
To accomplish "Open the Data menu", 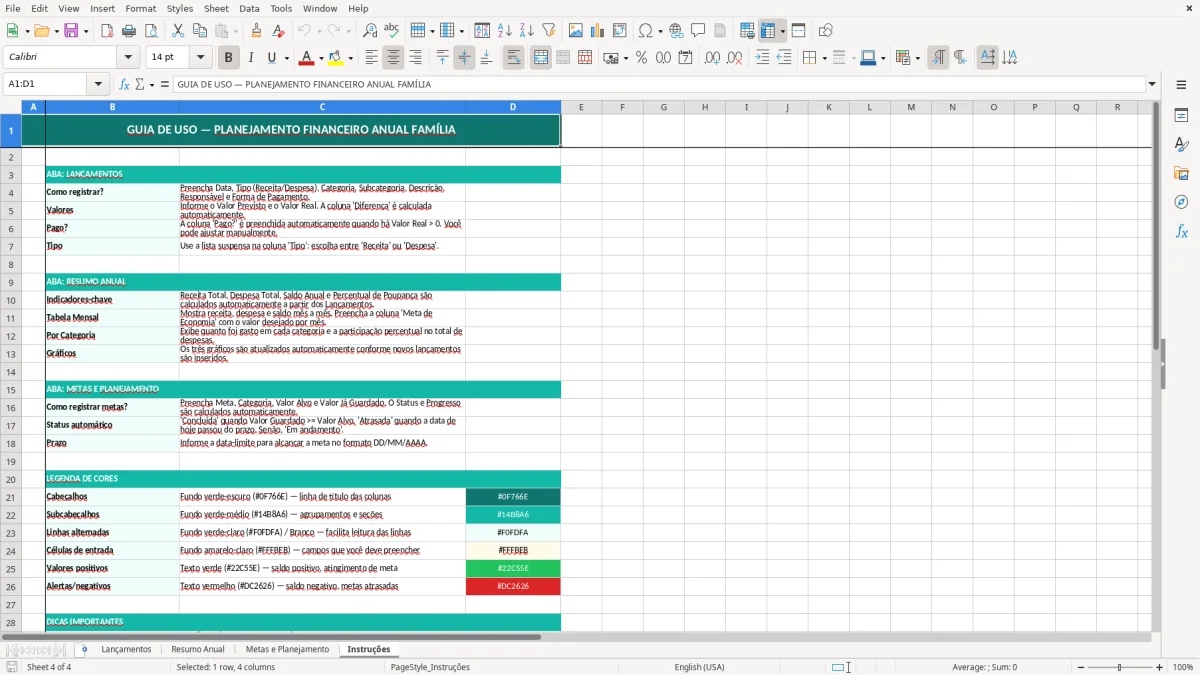I will coord(249,8).
